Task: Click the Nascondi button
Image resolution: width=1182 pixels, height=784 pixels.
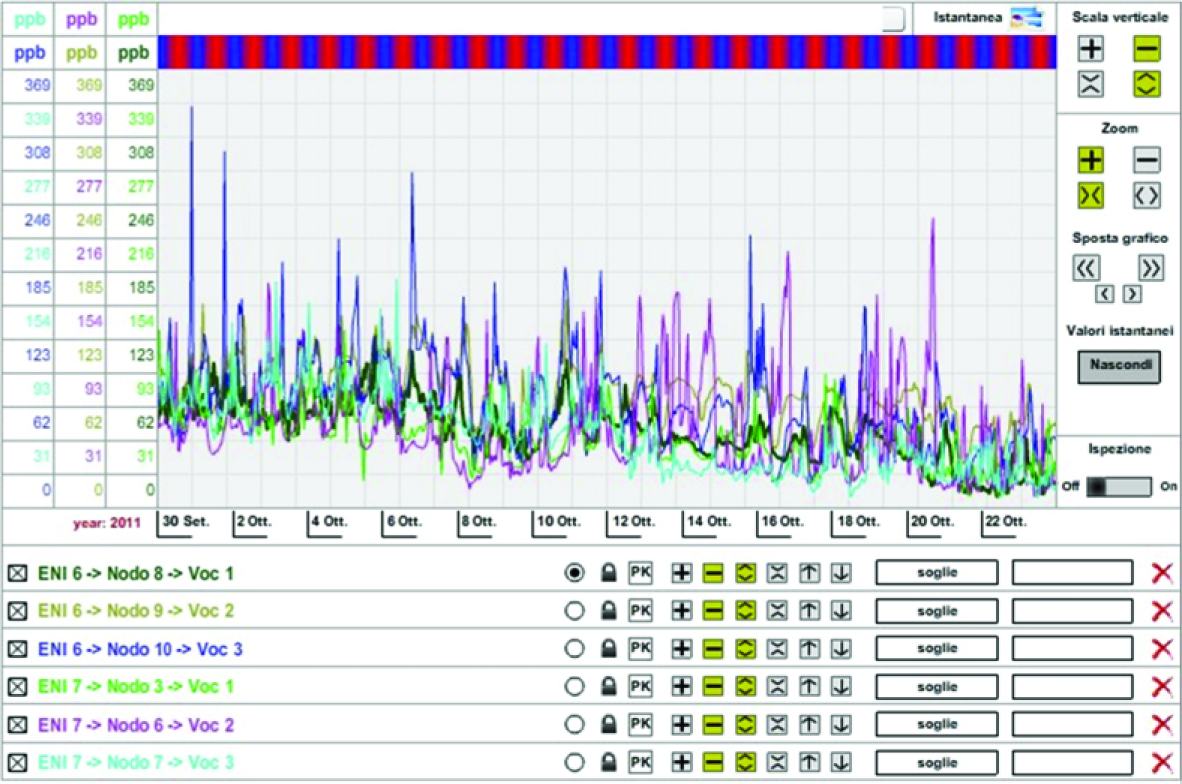Action: [x=1119, y=366]
